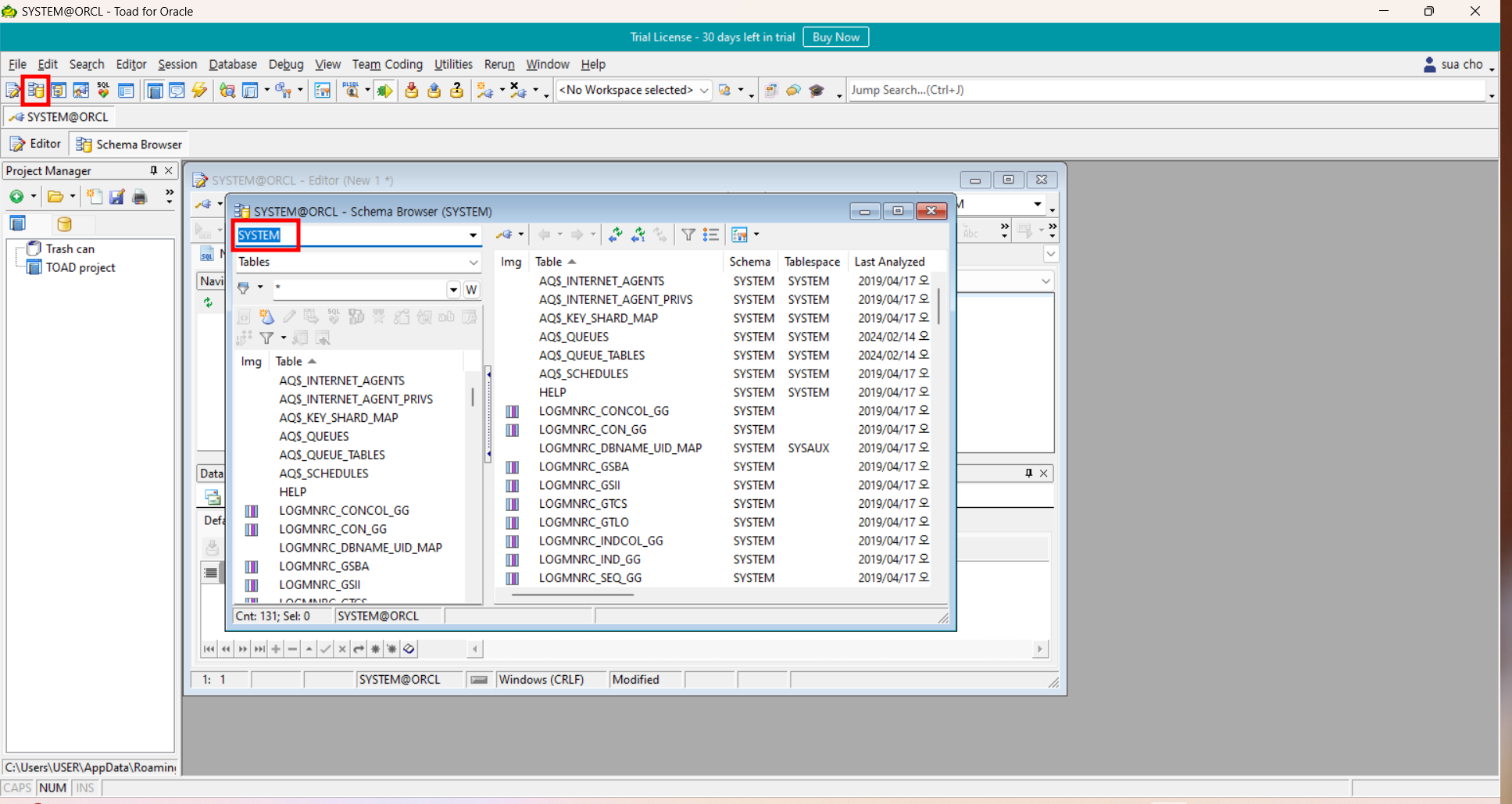1512x804 pixels.
Task: Open the Database menu
Action: [232, 64]
